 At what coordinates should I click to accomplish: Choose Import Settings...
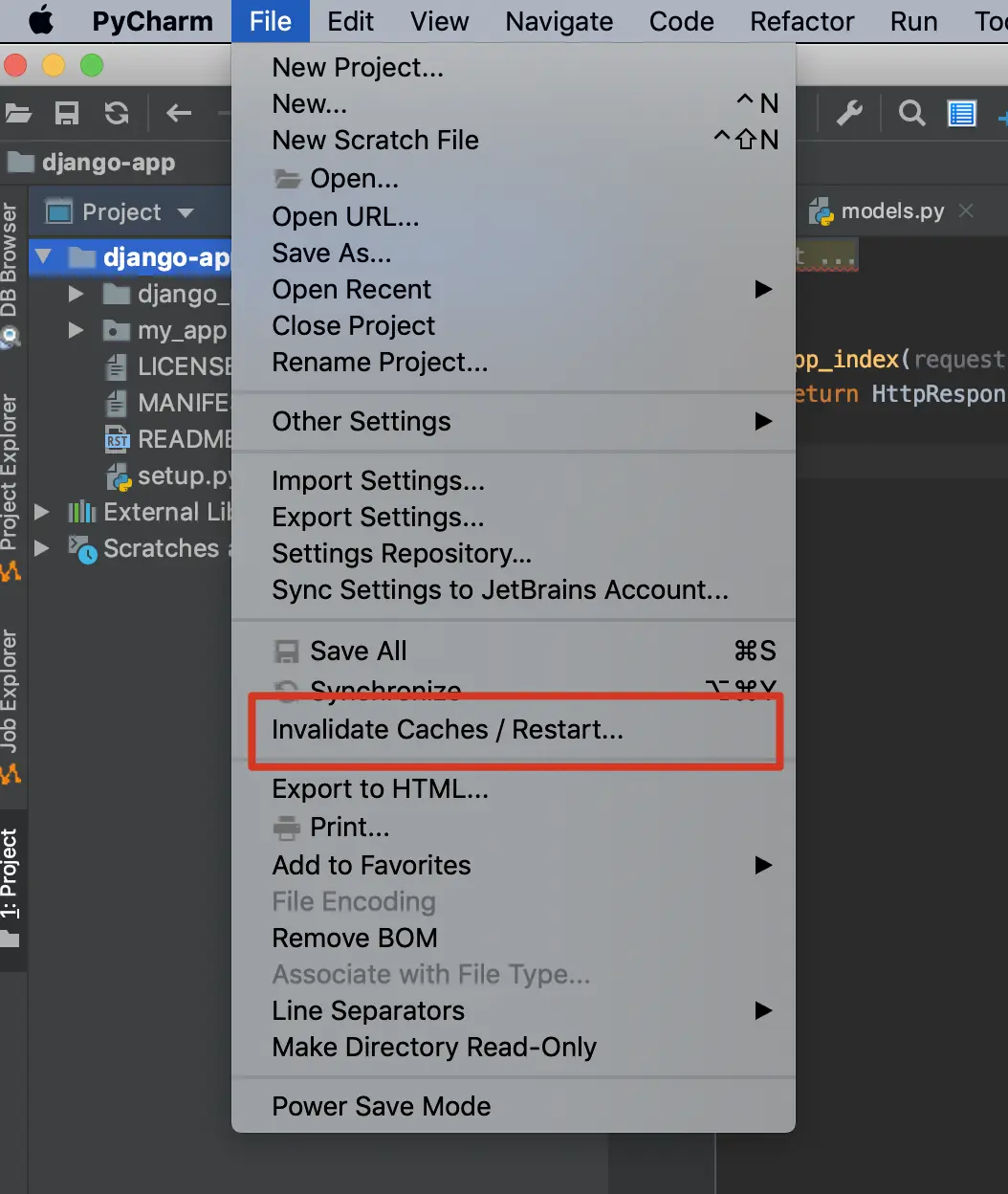coord(514,480)
